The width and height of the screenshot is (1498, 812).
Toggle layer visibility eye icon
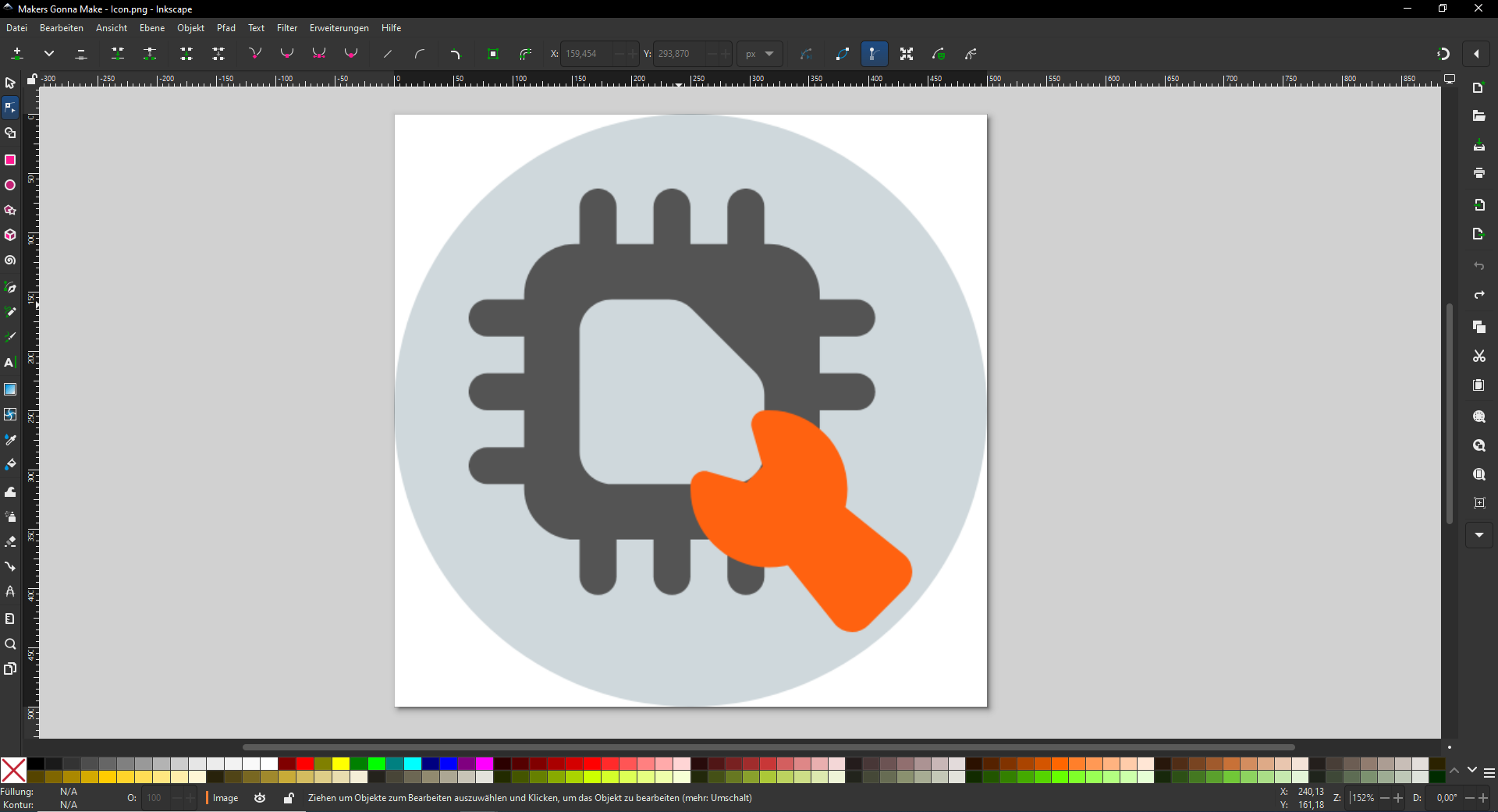[260, 798]
